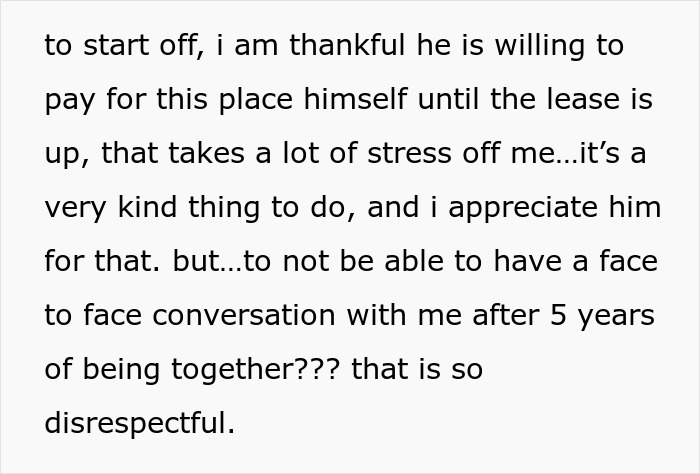This screenshot has height=474, width=700.
Task: Click the word "place" in second line
Action: pyautogui.click(x=255, y=101)
